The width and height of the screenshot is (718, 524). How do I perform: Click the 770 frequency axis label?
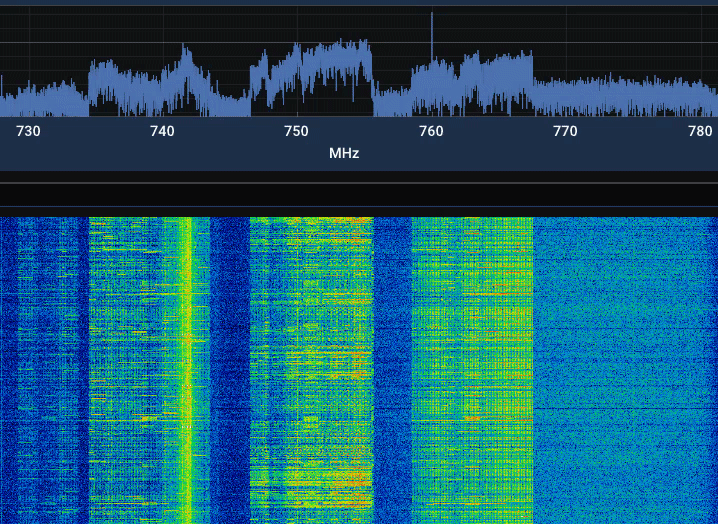[x=566, y=131]
